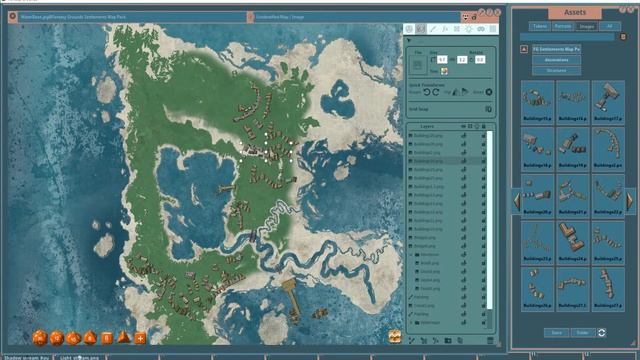The width and height of the screenshot is (640, 360).
Task: Click the Store button in Assets
Action: (x=556, y=333)
